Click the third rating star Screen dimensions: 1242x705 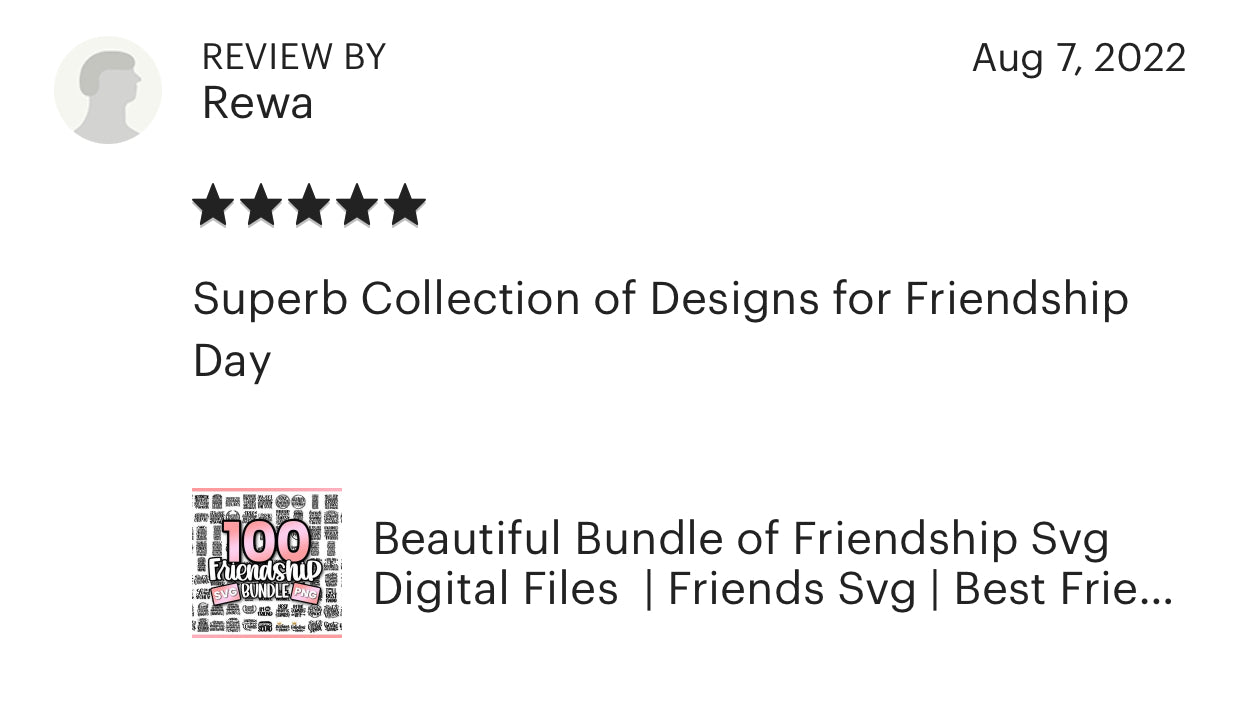(309, 206)
